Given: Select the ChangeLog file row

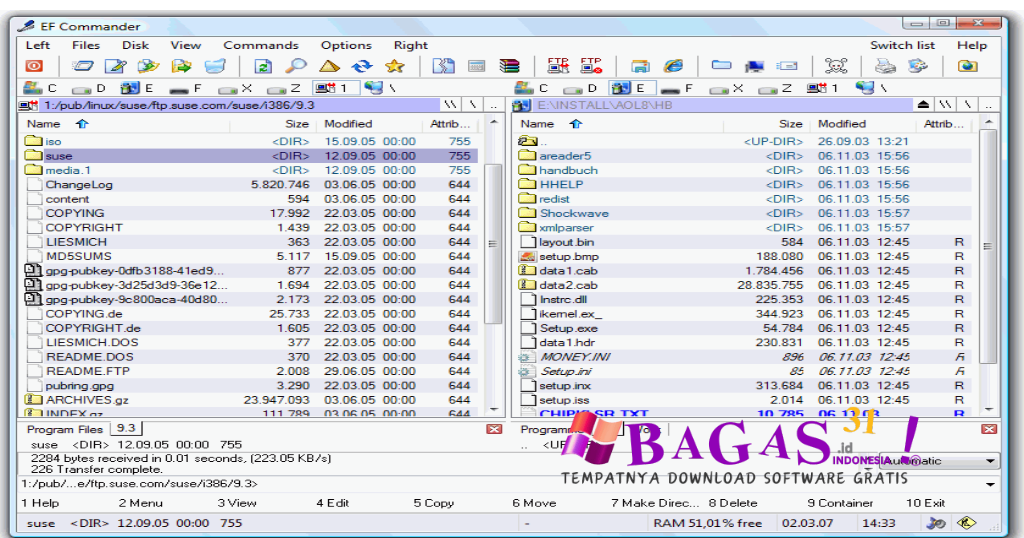Looking at the screenshot, I should tap(249, 185).
